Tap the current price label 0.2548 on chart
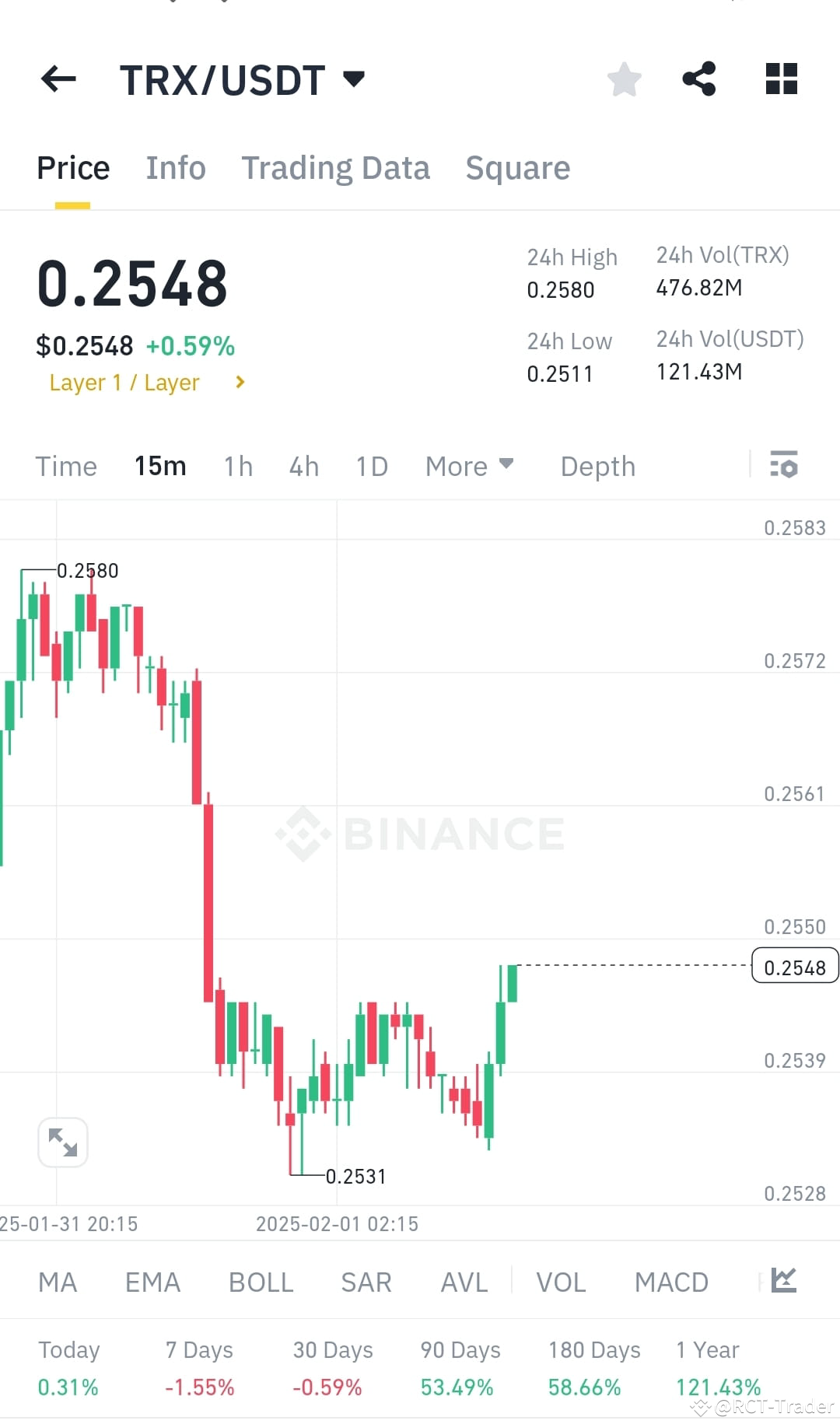Viewport: 840px width, 1424px height. point(794,967)
